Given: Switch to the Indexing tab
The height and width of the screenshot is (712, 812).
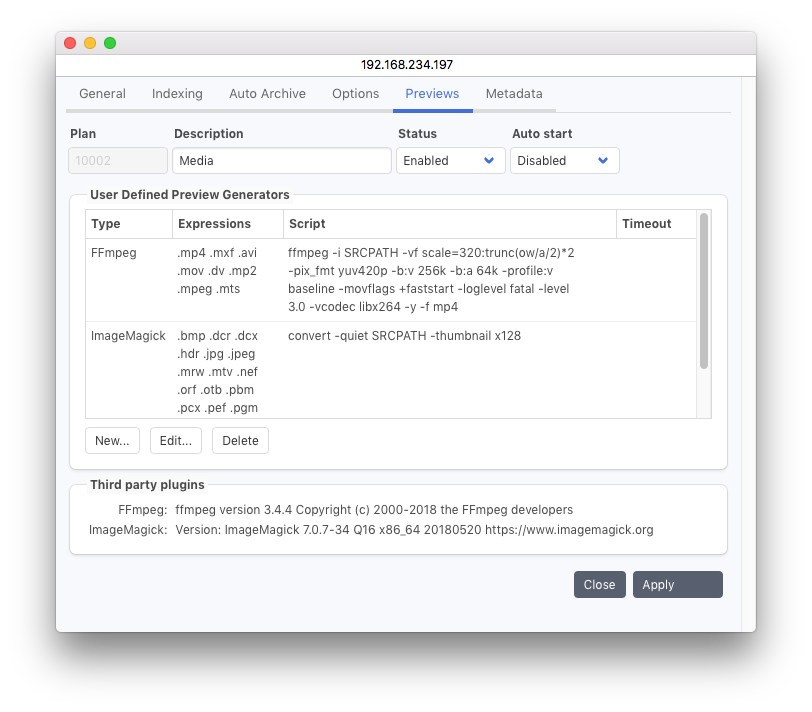Looking at the screenshot, I should pyautogui.click(x=177, y=94).
